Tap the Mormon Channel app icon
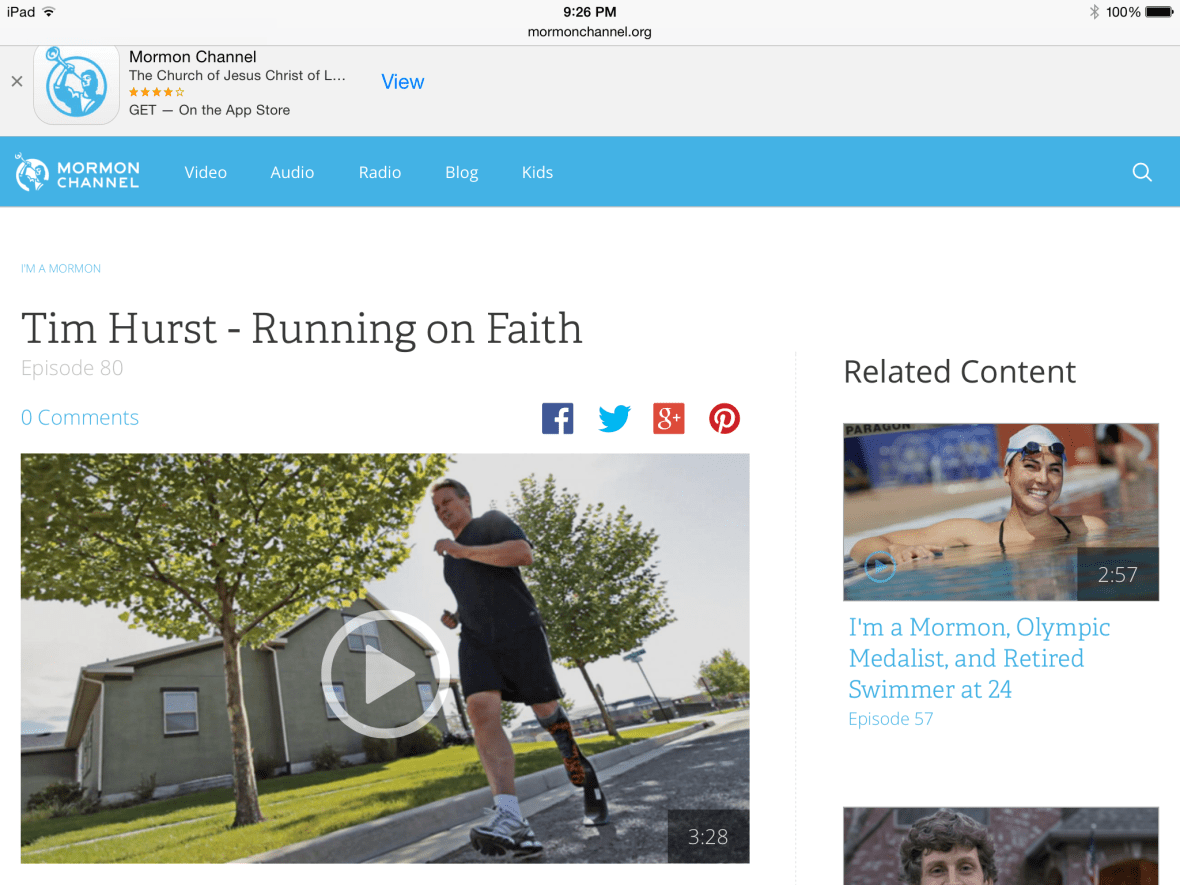1180x885 pixels. pos(76,84)
